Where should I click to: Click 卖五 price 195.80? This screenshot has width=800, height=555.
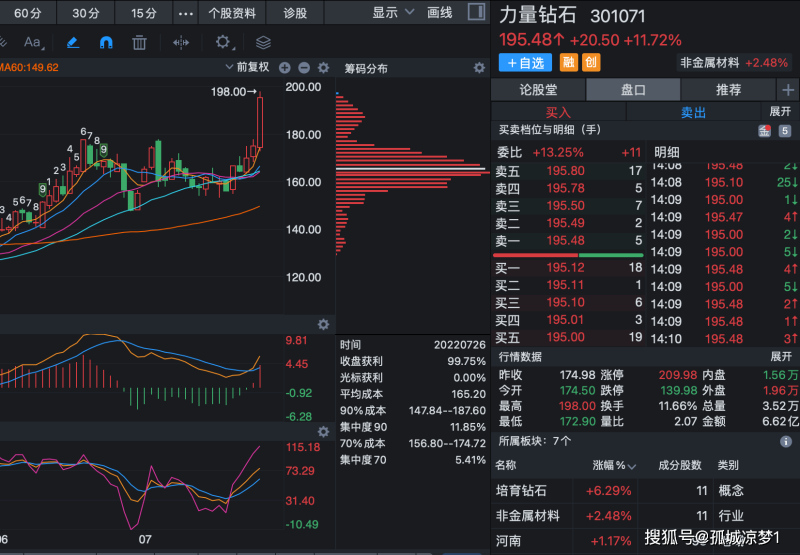pyautogui.click(x=566, y=171)
